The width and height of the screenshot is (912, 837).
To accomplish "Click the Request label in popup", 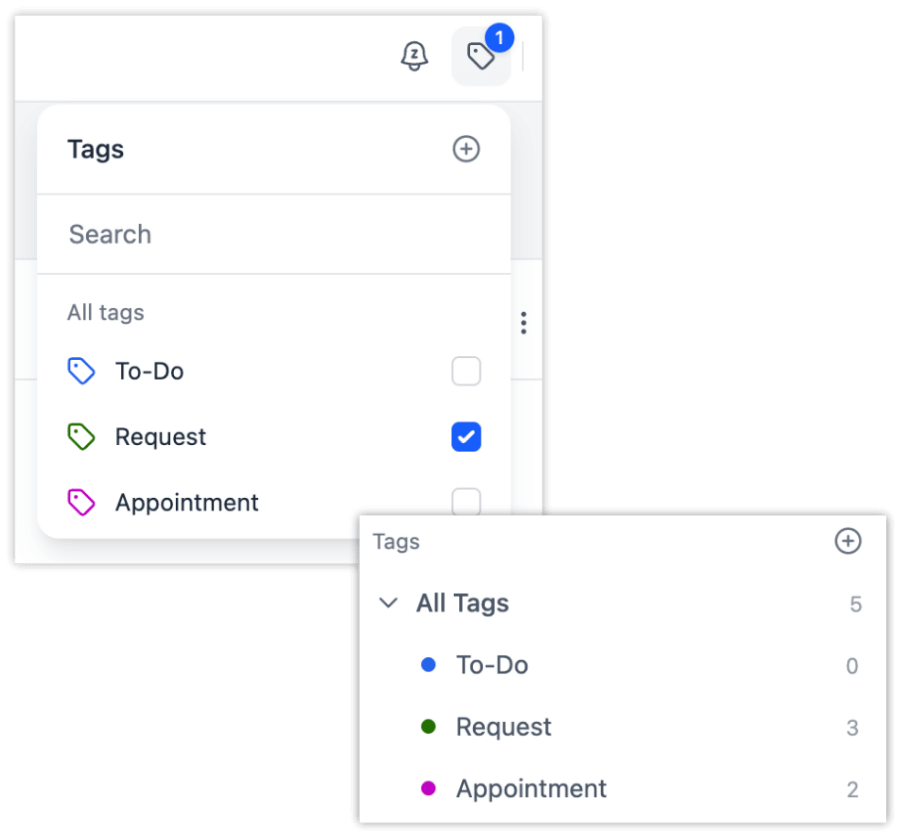I will [x=160, y=437].
